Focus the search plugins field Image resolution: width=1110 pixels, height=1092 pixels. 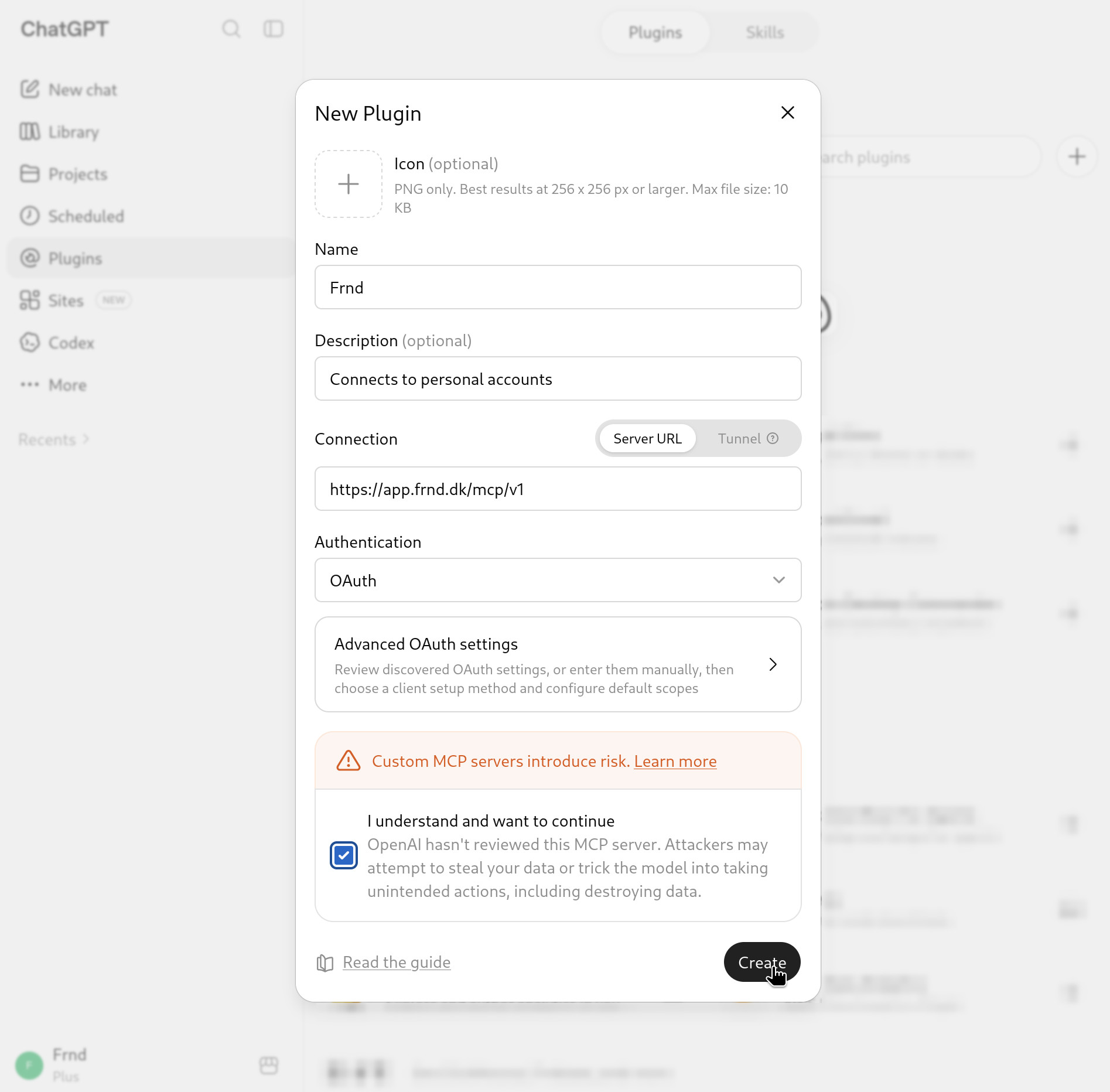tap(930, 156)
